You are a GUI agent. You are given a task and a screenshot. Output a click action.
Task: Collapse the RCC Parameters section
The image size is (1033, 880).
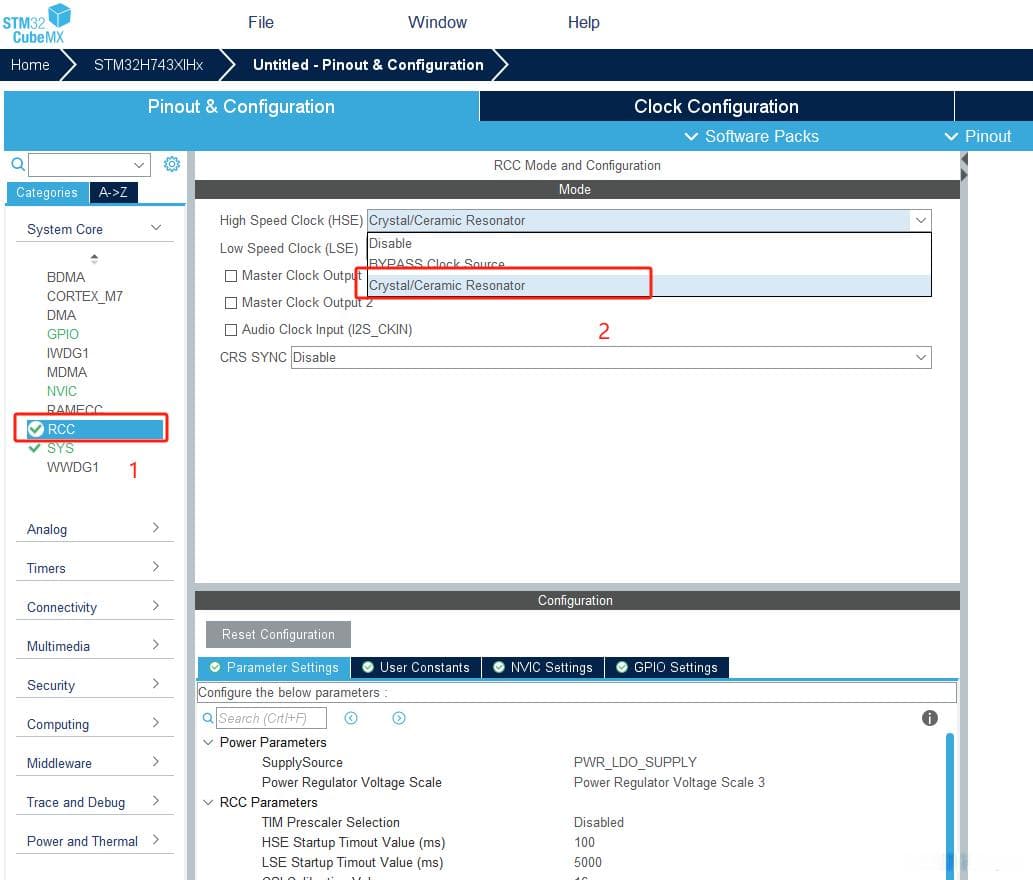click(208, 802)
